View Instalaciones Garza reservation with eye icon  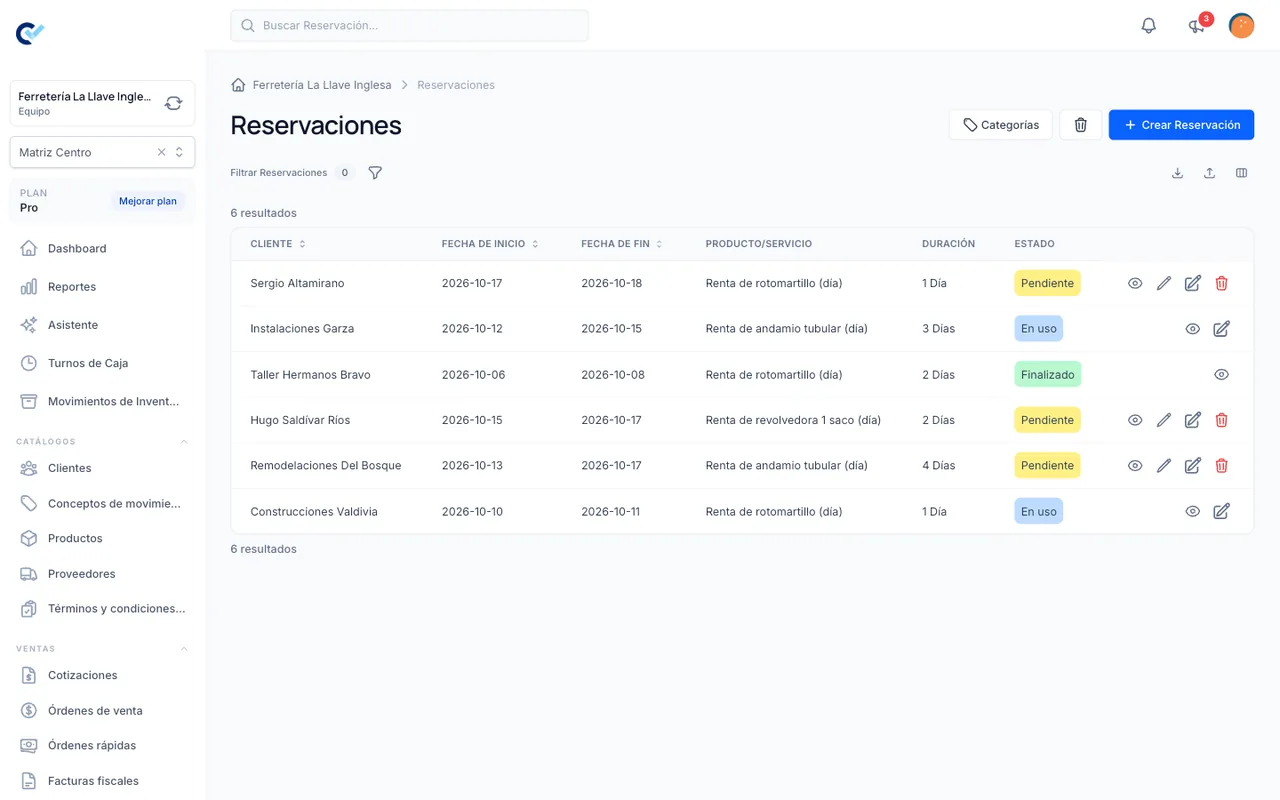1192,329
